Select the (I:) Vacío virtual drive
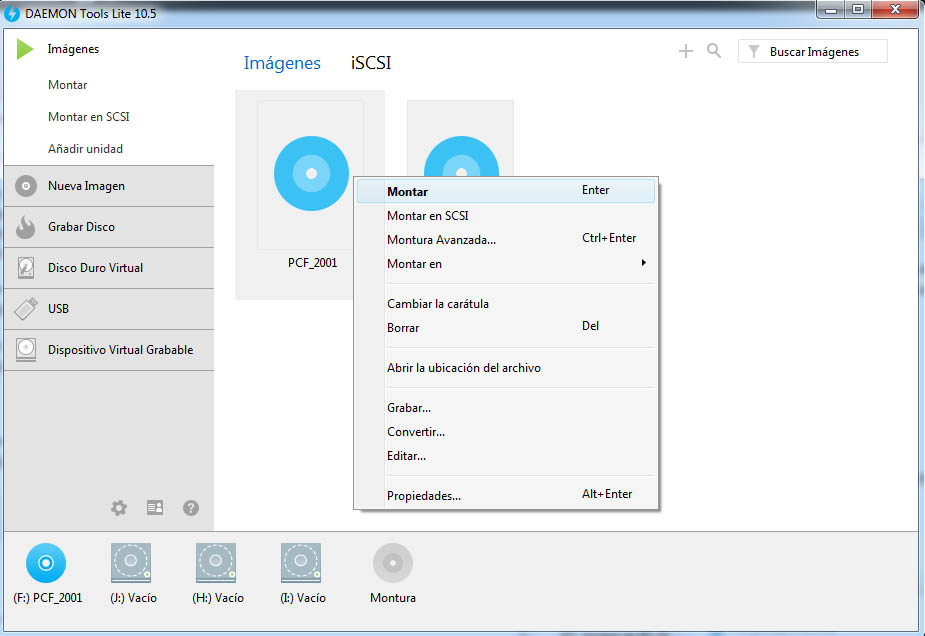925x636 pixels. 301,563
